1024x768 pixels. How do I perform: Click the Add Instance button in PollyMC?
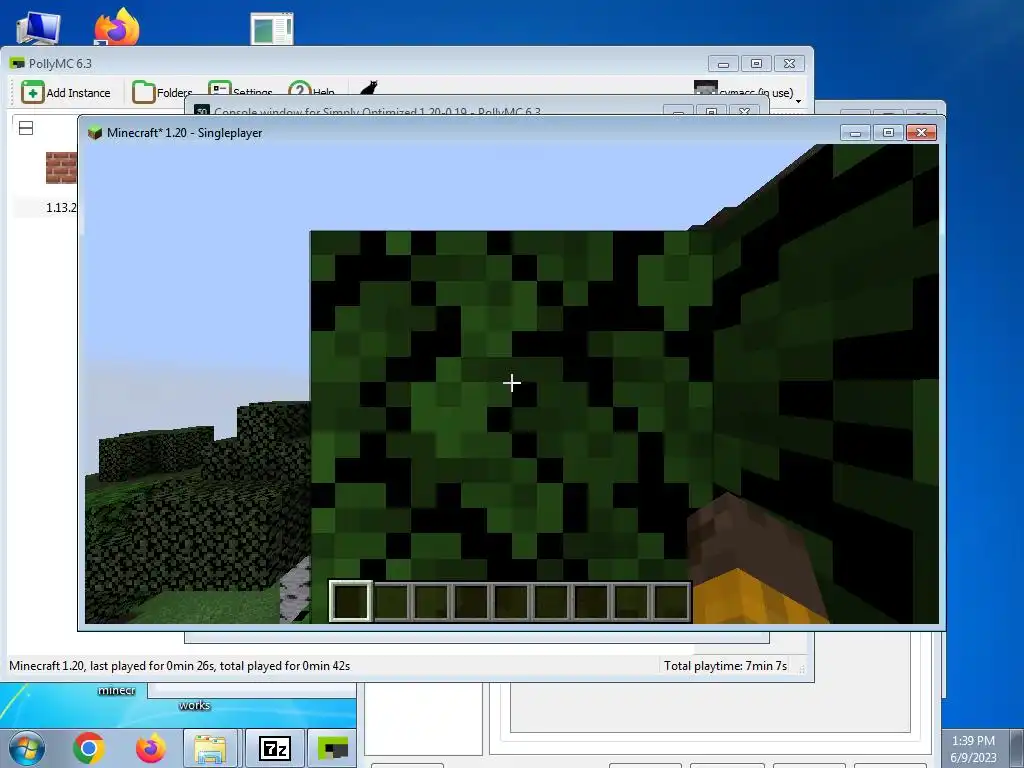click(x=66, y=92)
